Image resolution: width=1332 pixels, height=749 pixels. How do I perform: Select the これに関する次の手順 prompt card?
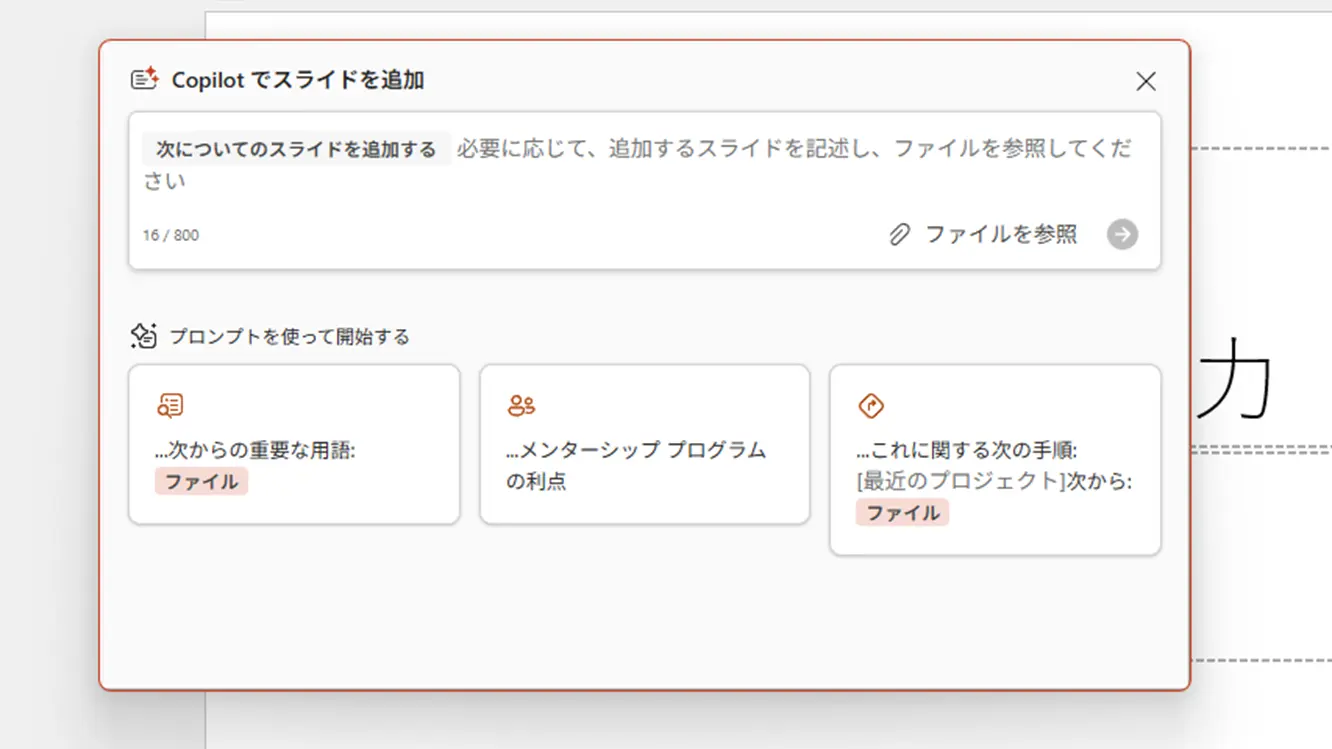(995, 459)
